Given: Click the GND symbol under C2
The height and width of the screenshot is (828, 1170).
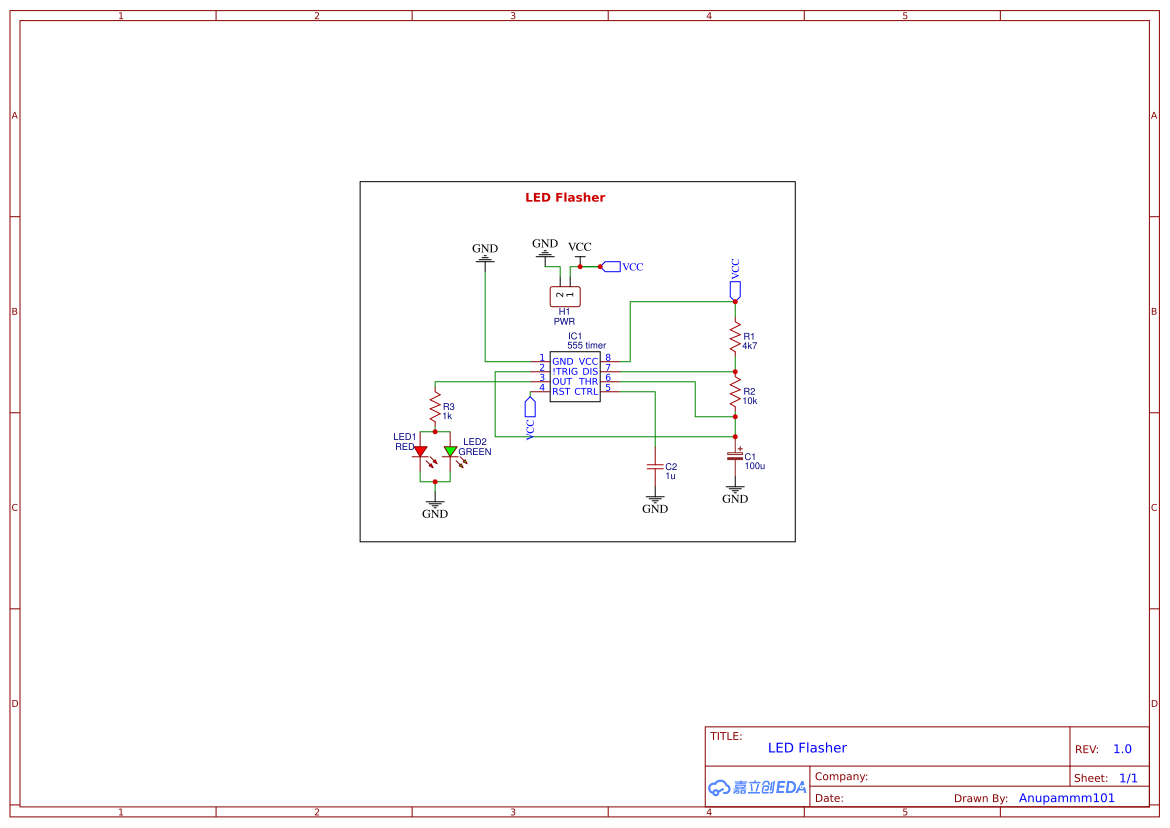Looking at the screenshot, I should [656, 500].
